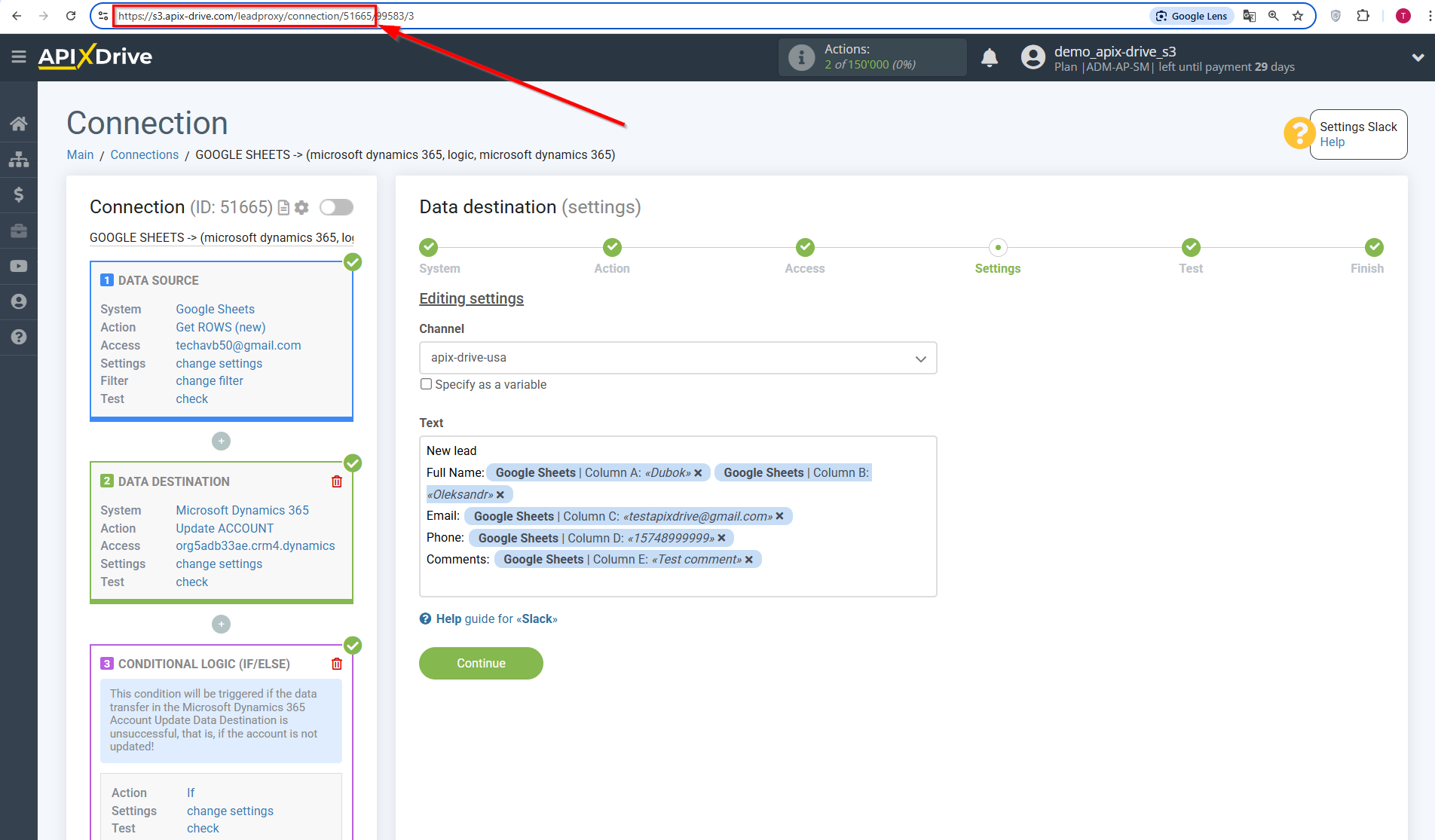Remove the Column E Test comment tag
This screenshot has width=1435, height=840.
[748, 560]
